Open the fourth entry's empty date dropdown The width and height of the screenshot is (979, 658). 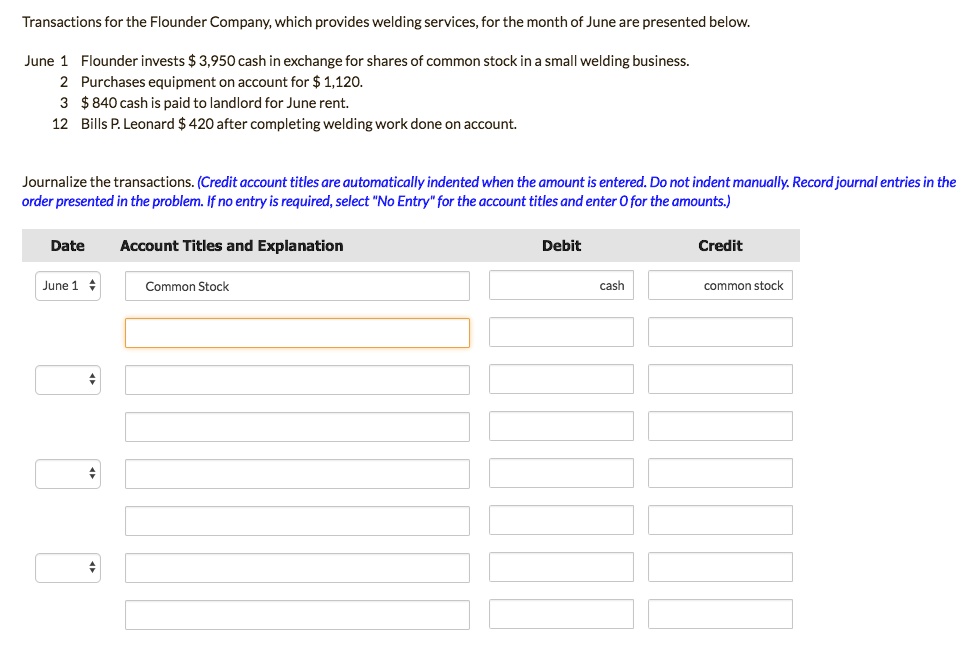click(x=67, y=567)
